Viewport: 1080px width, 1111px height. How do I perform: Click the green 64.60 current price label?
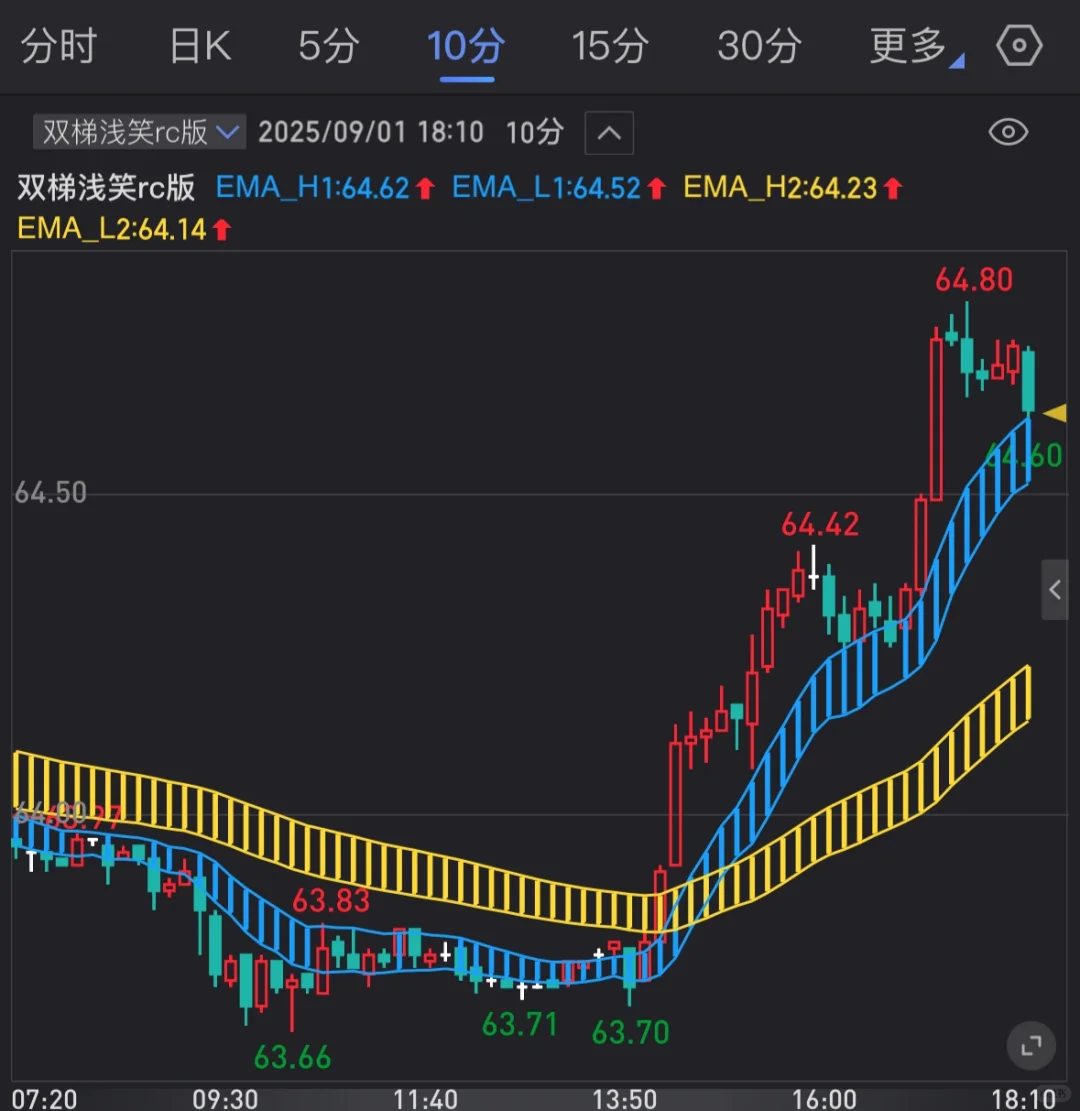(1021, 455)
